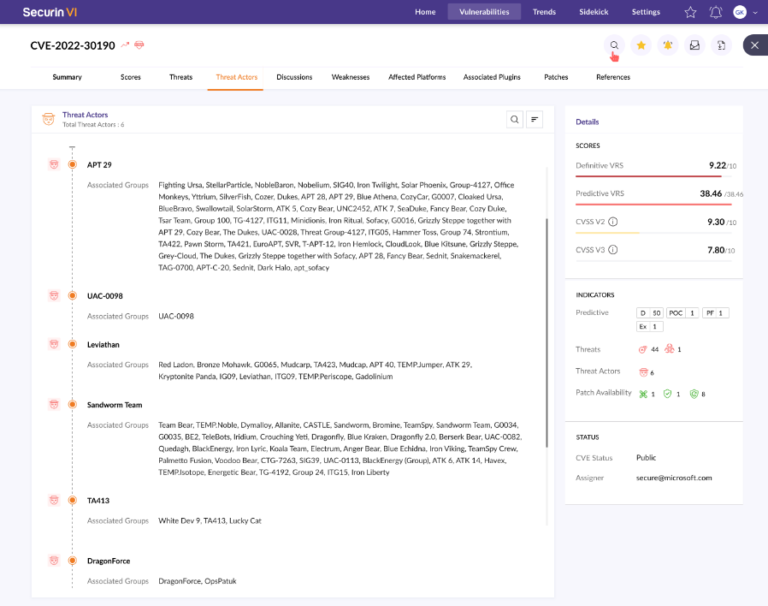The width and height of the screenshot is (768, 606).
Task: Show info for CVSS V2 score
Action: [613, 222]
